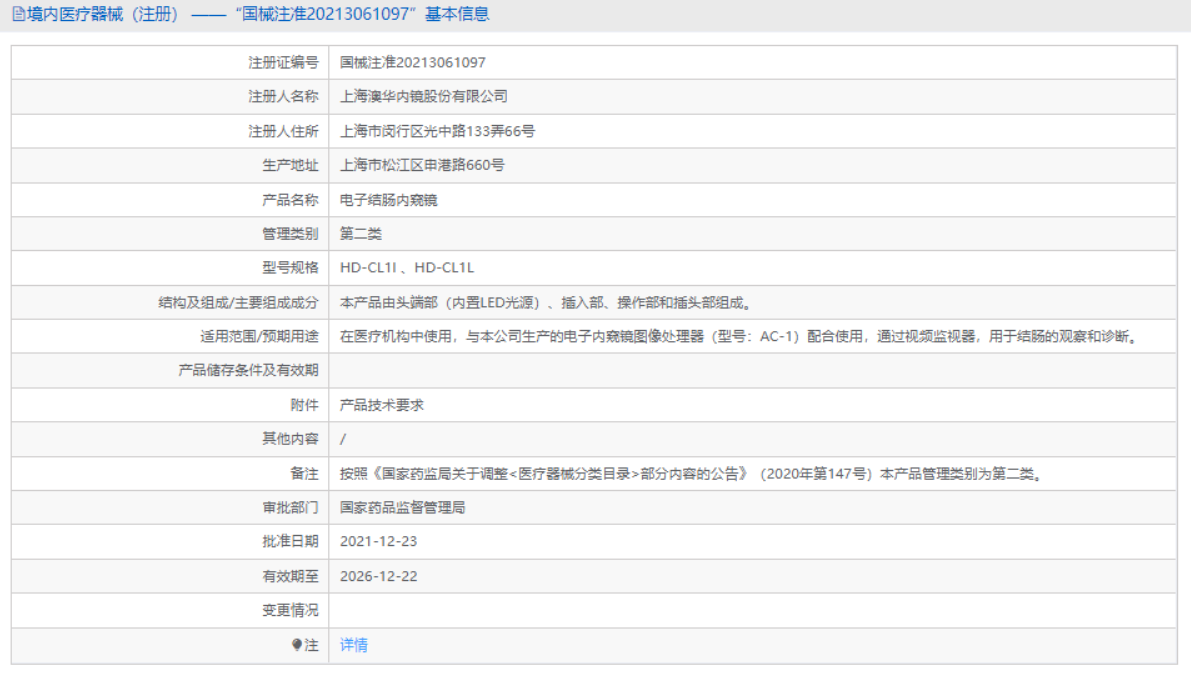The height and width of the screenshot is (675, 1191).
Task: Select attachment value 产品技术要求
Action: 381,405
